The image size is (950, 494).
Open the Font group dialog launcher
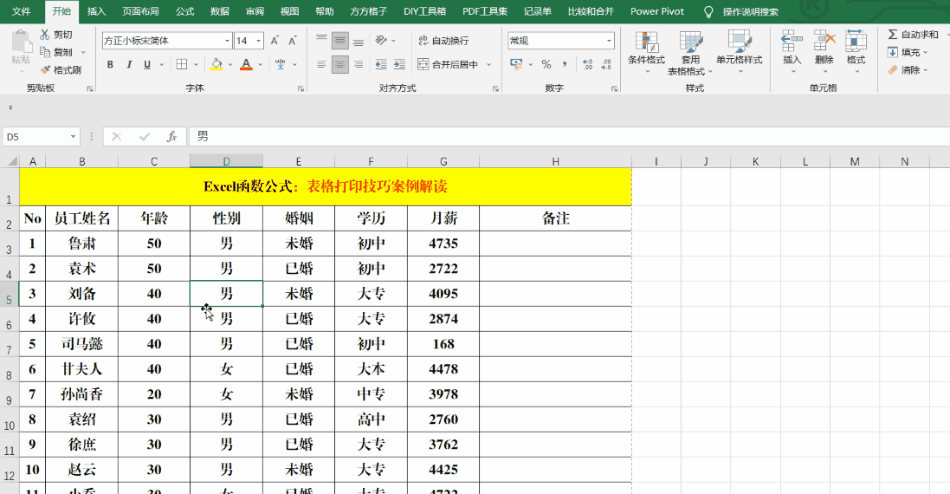(x=301, y=88)
